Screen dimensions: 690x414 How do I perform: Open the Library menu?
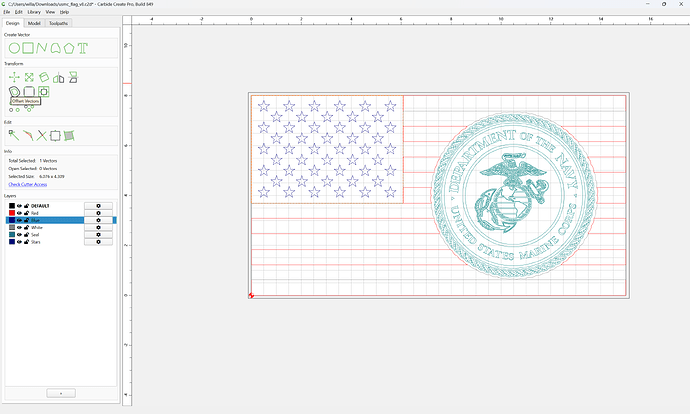[x=34, y=12]
